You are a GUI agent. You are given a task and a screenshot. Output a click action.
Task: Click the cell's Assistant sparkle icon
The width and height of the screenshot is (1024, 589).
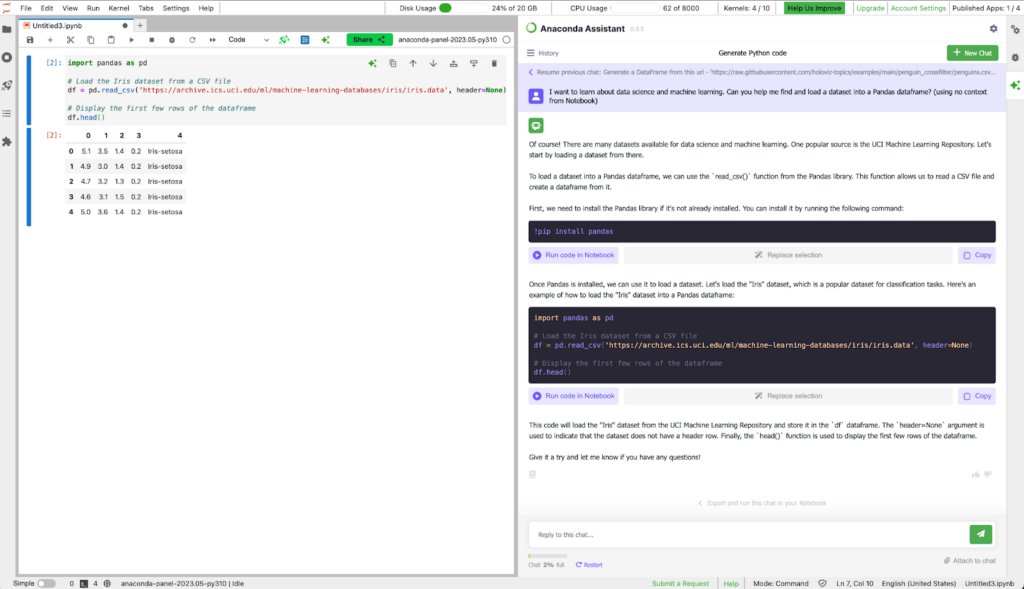point(372,63)
